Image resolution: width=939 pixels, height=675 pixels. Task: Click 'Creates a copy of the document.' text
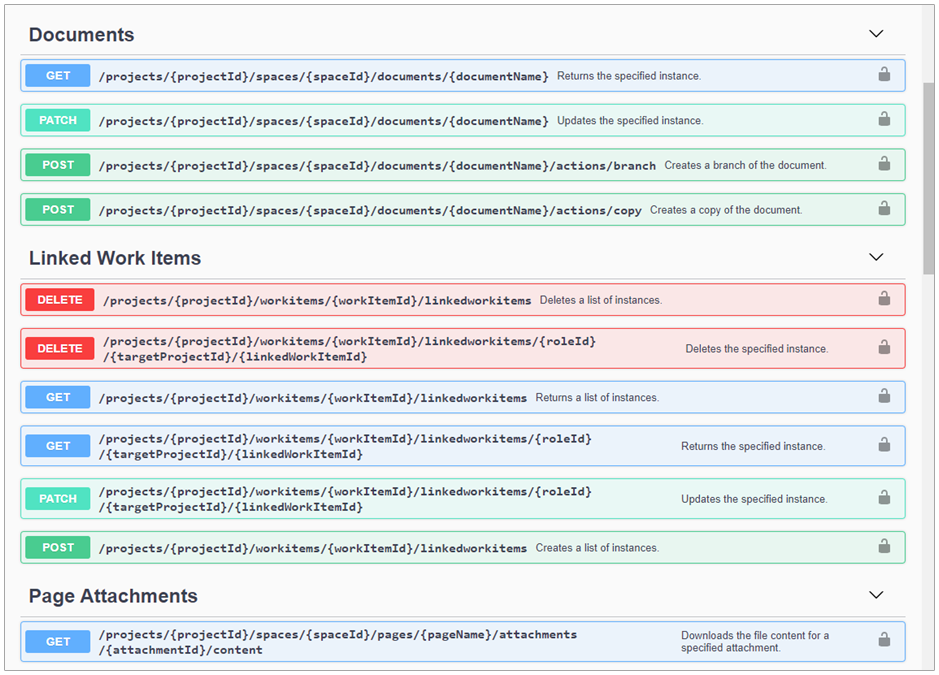pos(726,210)
